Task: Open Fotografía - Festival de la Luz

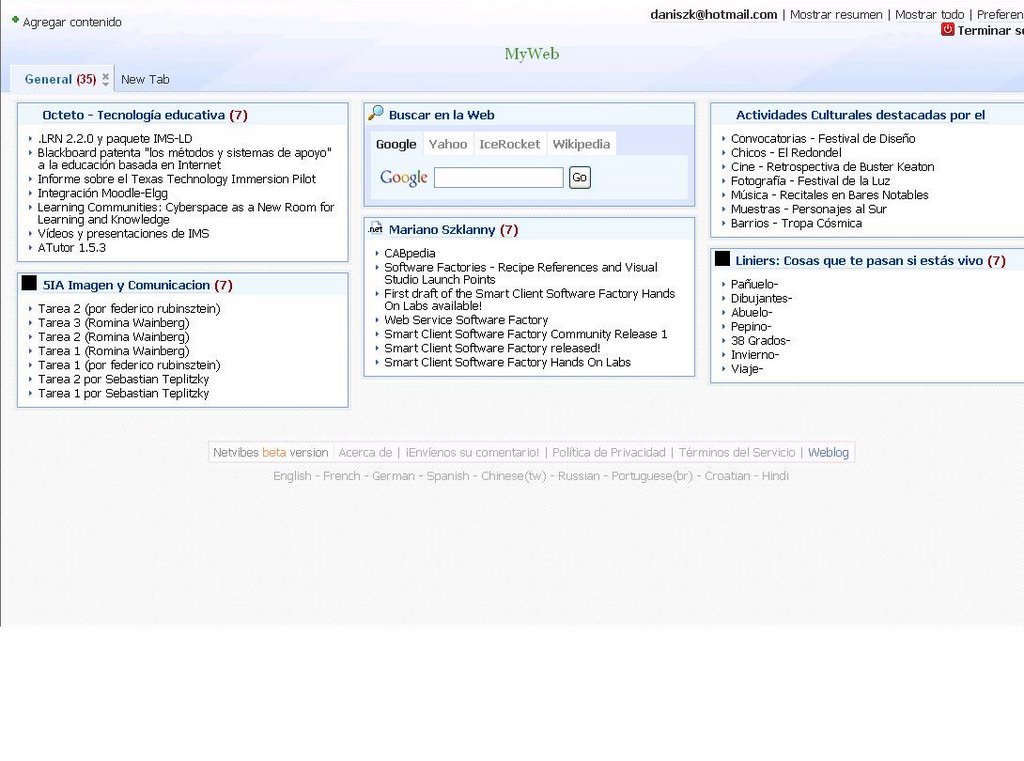Action: tap(810, 181)
